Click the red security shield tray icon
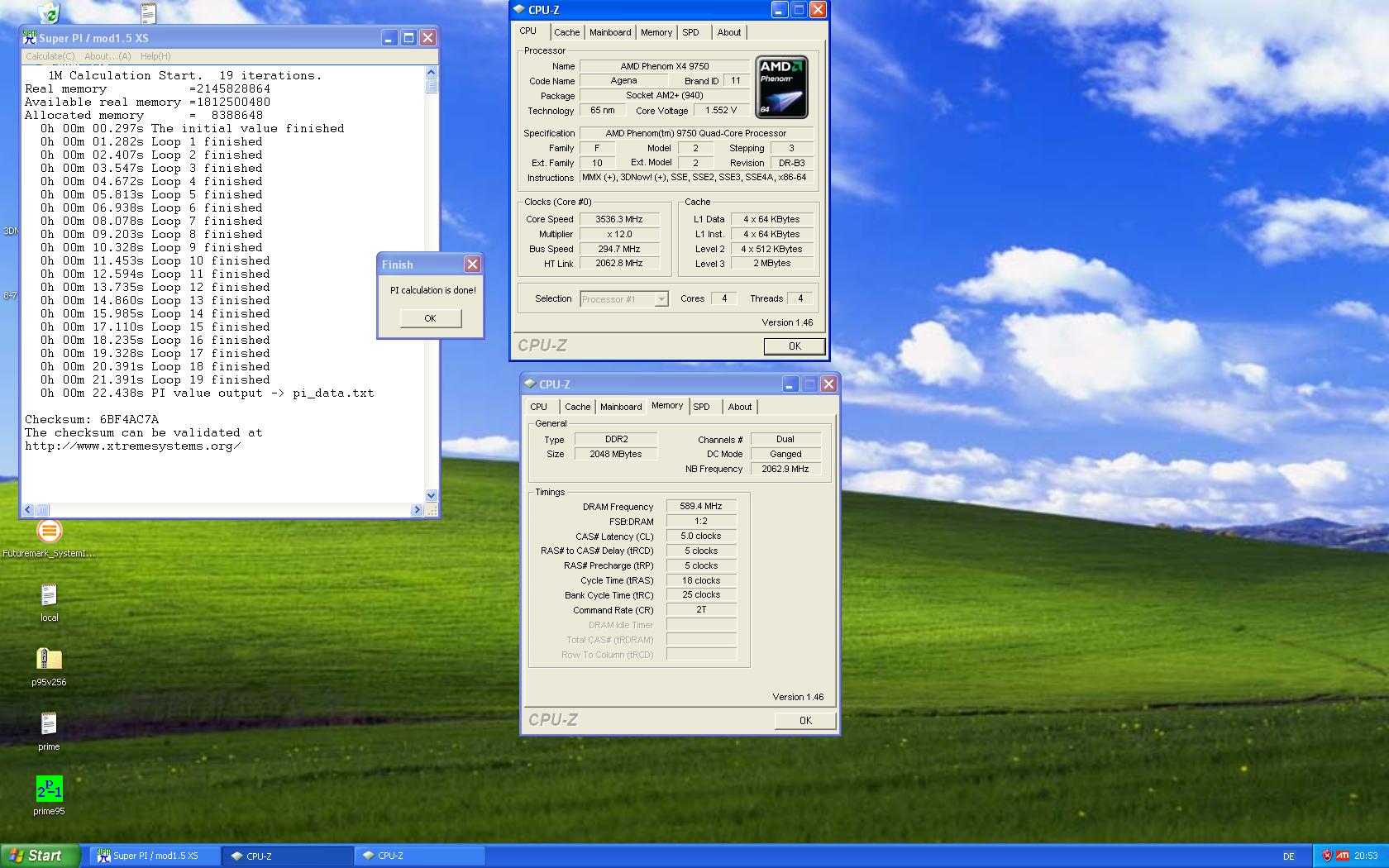Screen dimensions: 1389x868 click(1327, 856)
